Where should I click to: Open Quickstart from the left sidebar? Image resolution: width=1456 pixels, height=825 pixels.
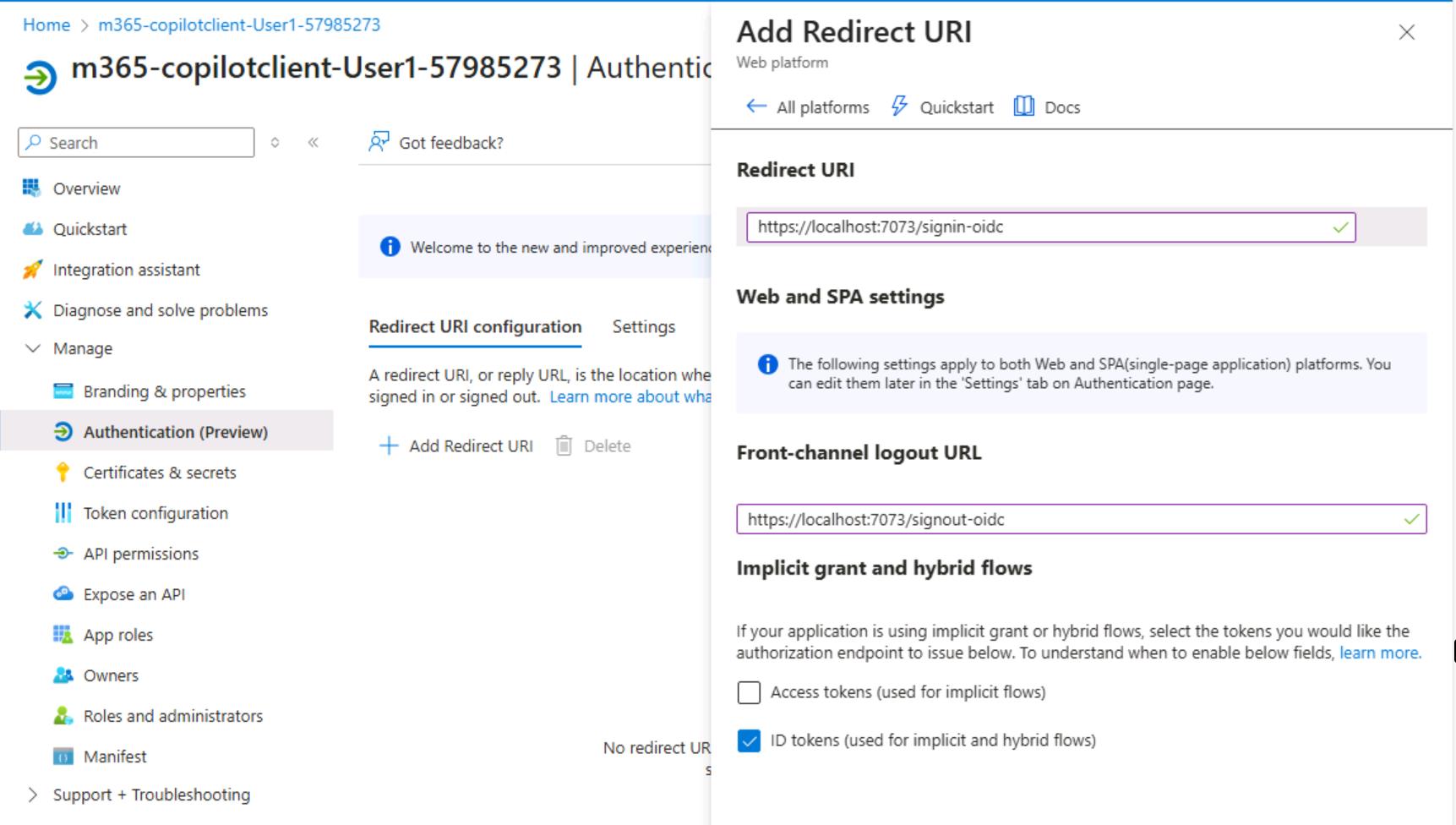coord(90,229)
